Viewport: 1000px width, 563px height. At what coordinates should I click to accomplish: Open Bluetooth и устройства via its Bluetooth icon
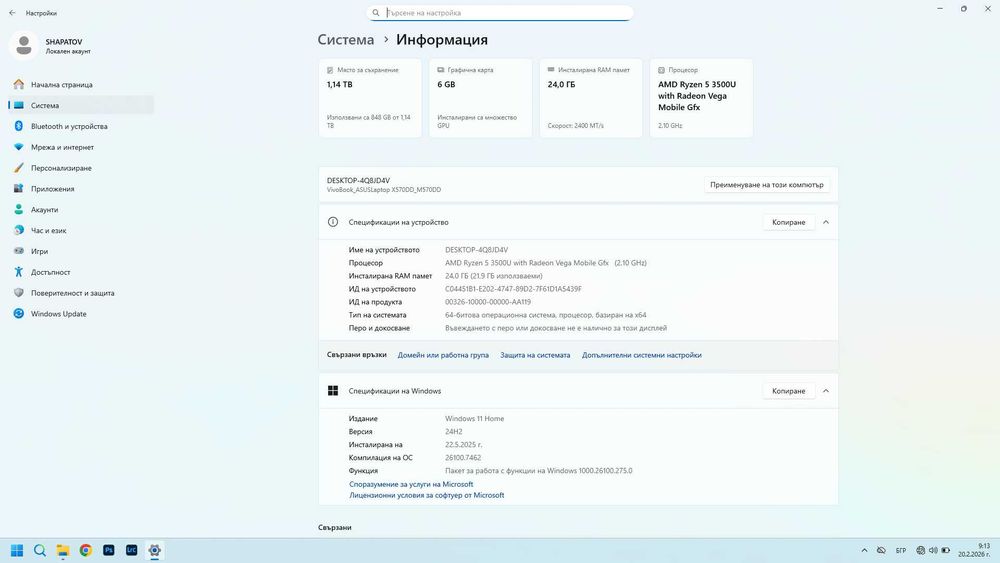point(18,126)
